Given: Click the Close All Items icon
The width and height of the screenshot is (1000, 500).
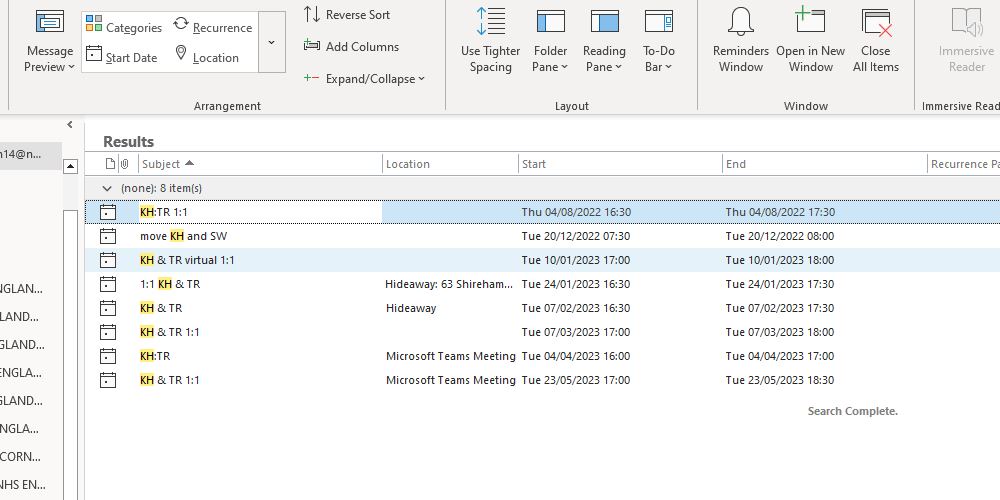Looking at the screenshot, I should tap(876, 23).
